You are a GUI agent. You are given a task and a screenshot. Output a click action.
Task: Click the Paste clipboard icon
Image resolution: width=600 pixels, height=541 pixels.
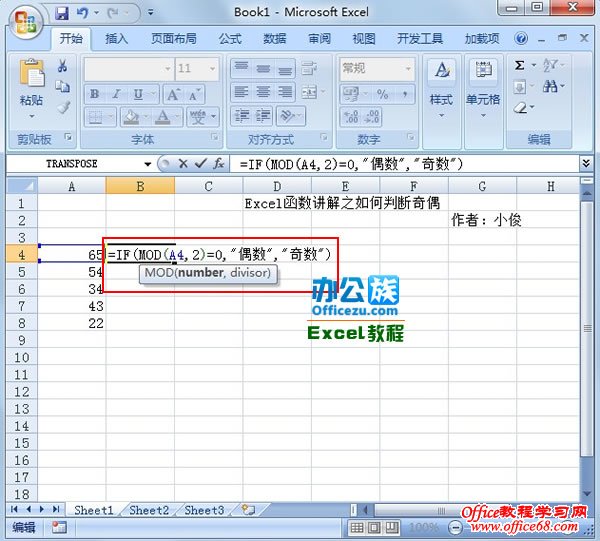(32, 73)
